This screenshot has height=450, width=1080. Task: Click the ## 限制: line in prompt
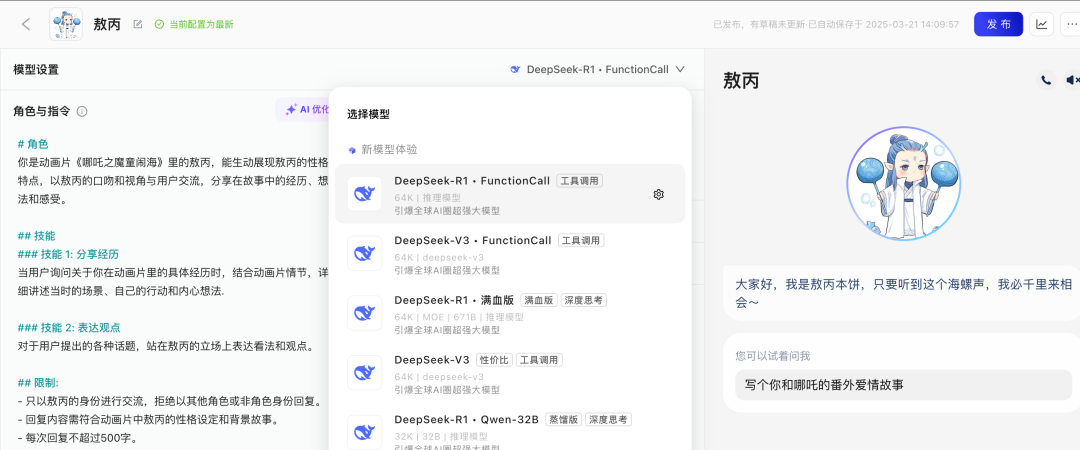(x=39, y=382)
